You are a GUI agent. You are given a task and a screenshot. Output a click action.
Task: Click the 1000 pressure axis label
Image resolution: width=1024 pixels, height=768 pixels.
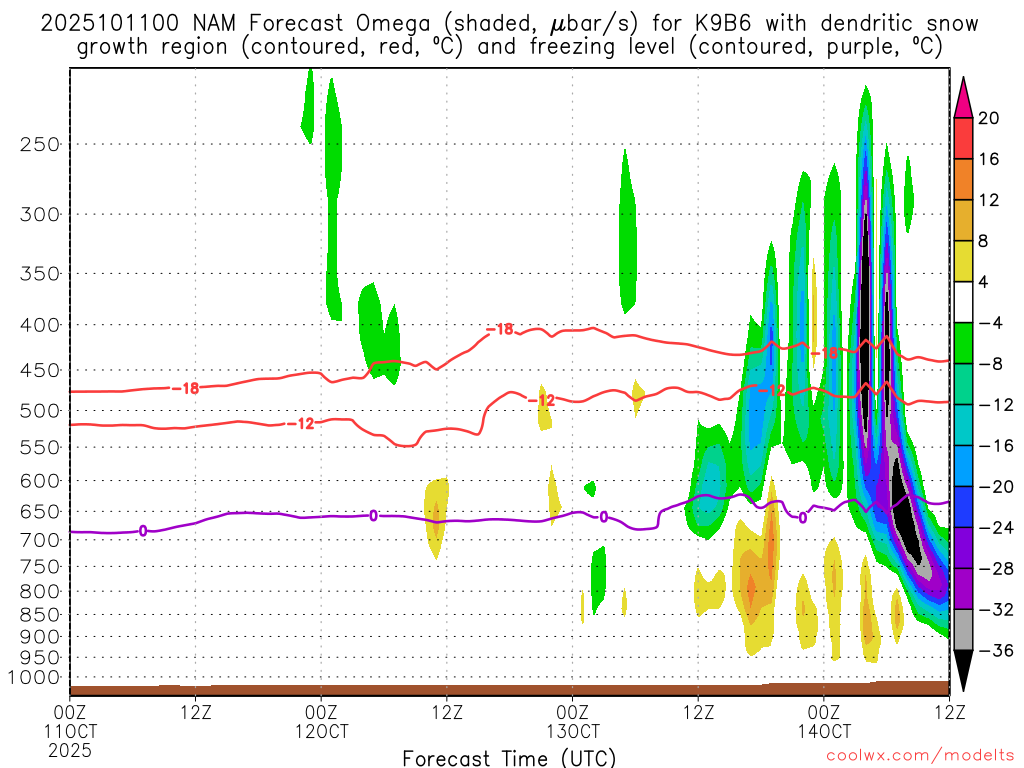click(35, 678)
